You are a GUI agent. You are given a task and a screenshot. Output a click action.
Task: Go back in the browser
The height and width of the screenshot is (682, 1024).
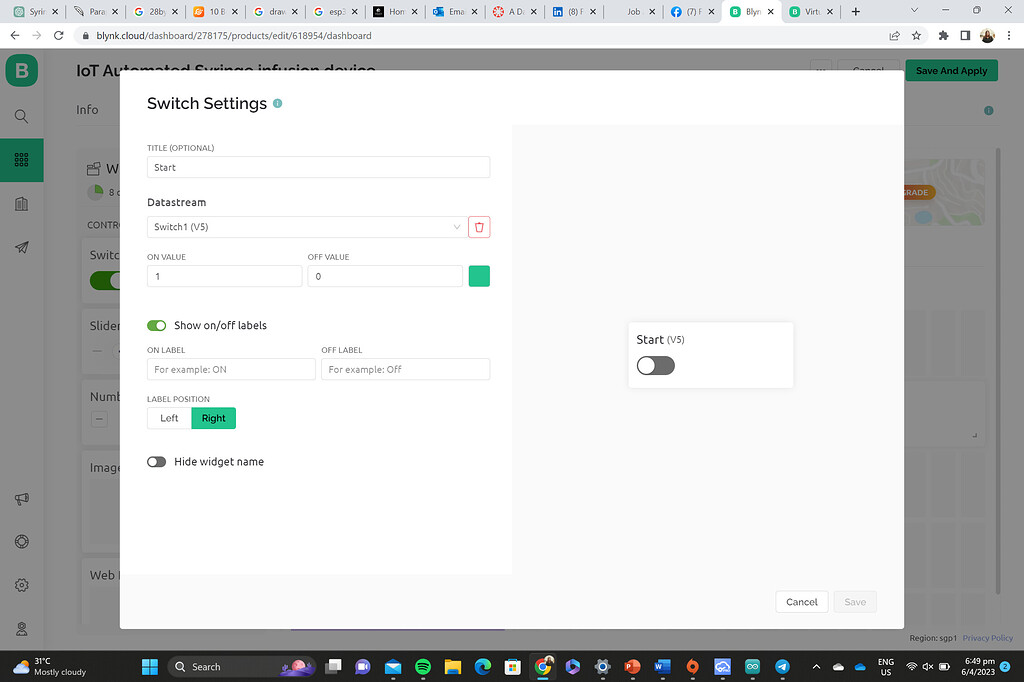14,36
